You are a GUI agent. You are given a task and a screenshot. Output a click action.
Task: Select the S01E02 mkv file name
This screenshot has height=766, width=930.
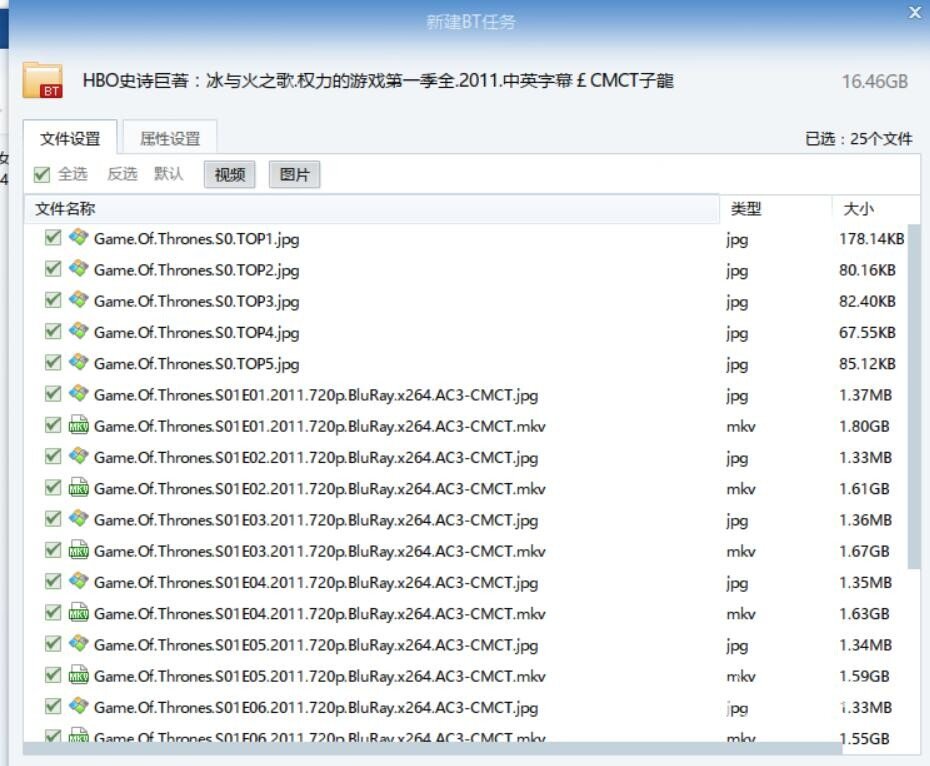pos(320,488)
